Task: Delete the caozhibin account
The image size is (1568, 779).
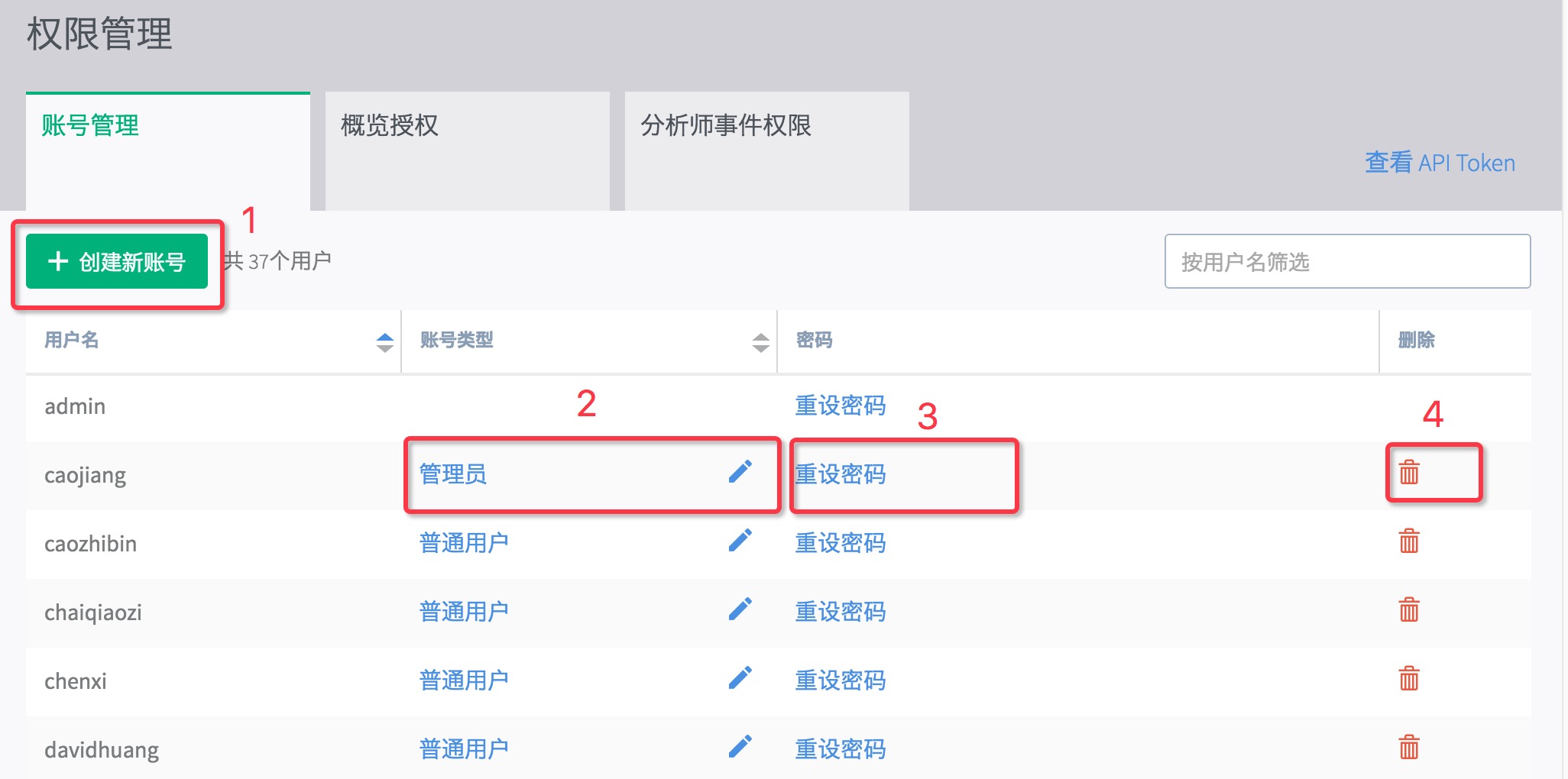Action: 1409,541
